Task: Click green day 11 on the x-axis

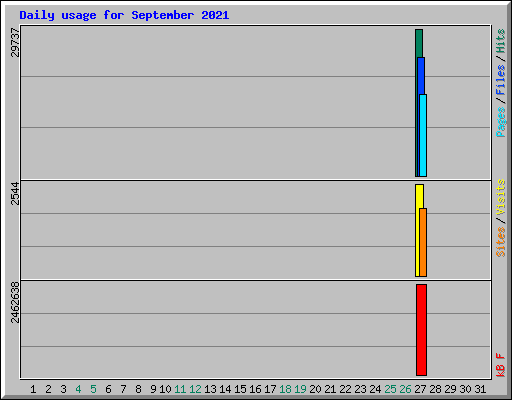Action: click(180, 389)
